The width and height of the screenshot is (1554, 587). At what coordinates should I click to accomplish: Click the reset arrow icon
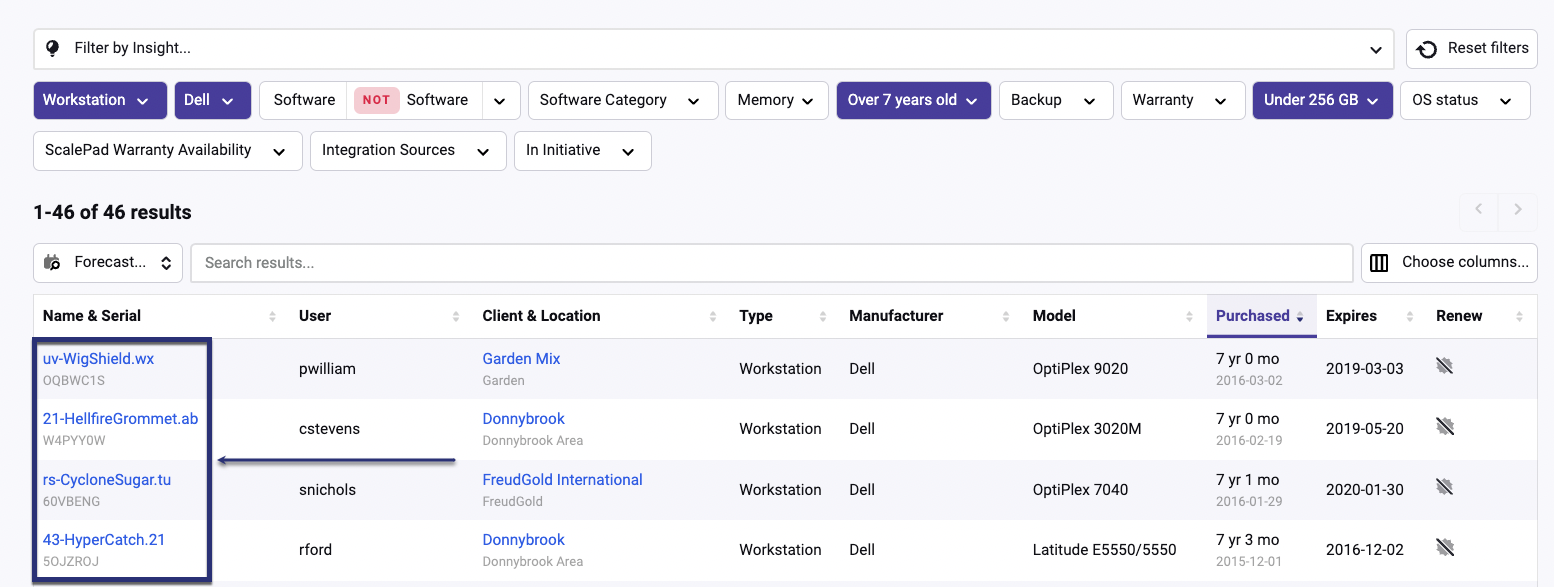click(x=1428, y=48)
